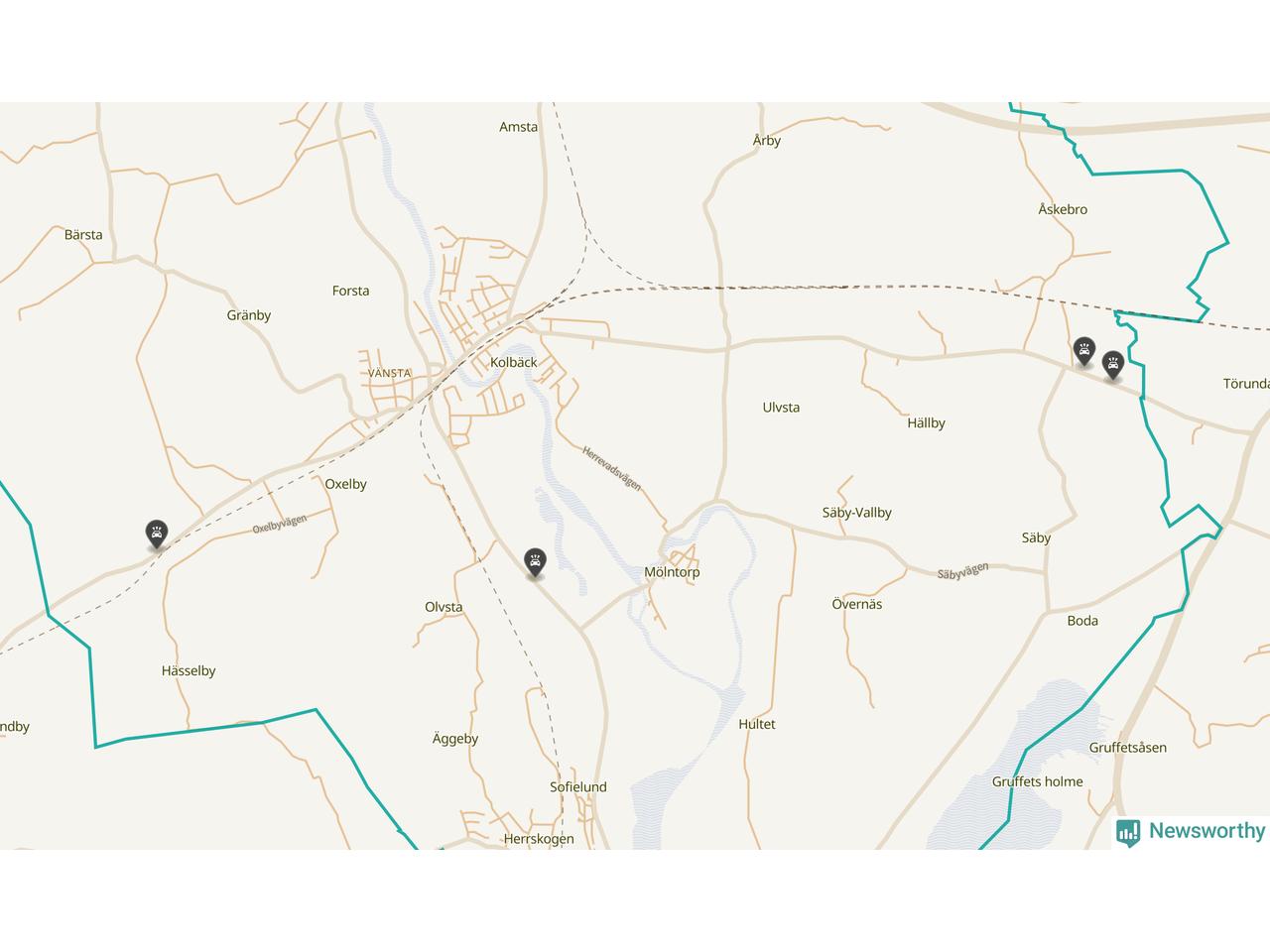Click the Newsworthy logo icon

tap(1128, 832)
